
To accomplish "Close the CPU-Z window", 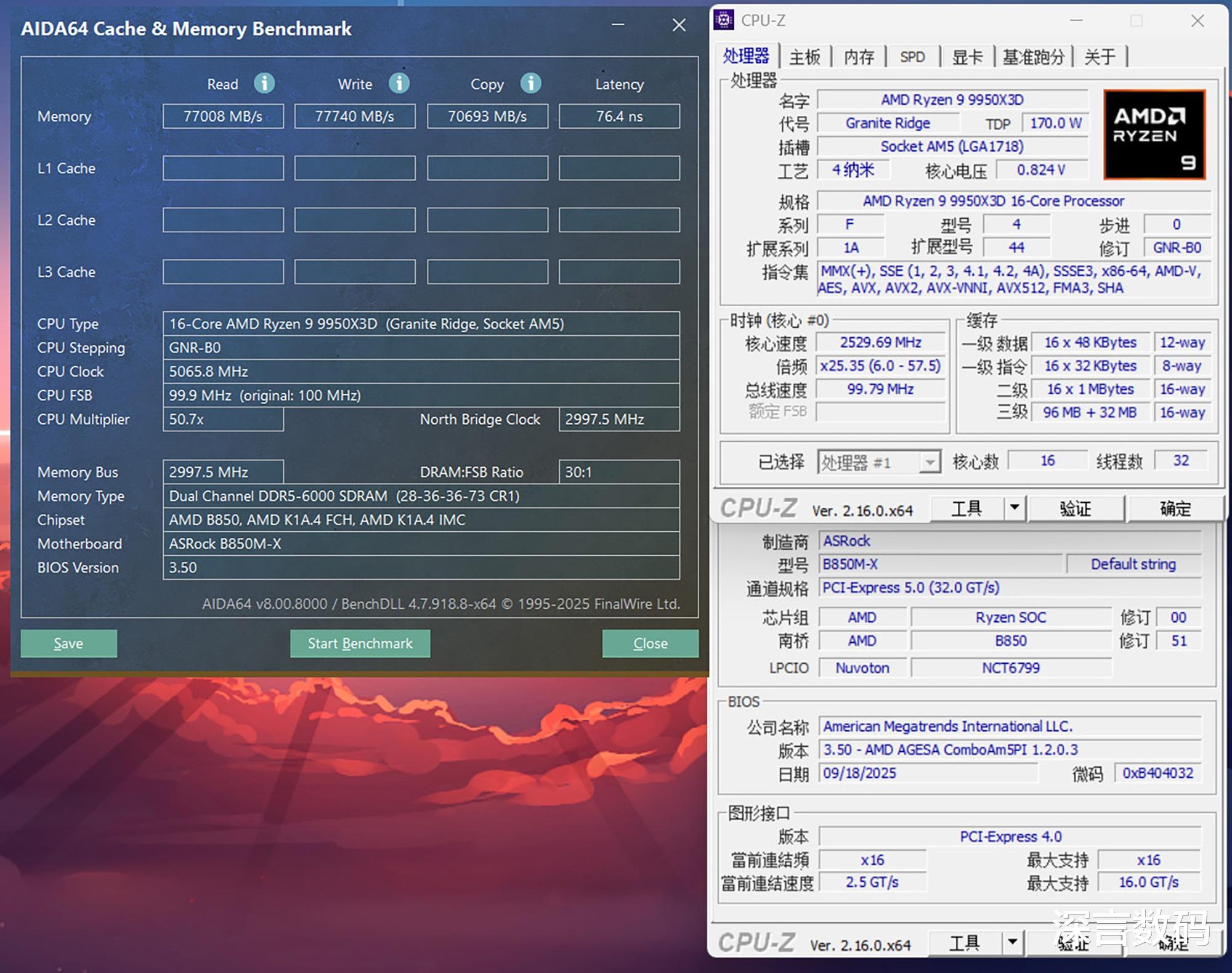I will (x=1198, y=21).
